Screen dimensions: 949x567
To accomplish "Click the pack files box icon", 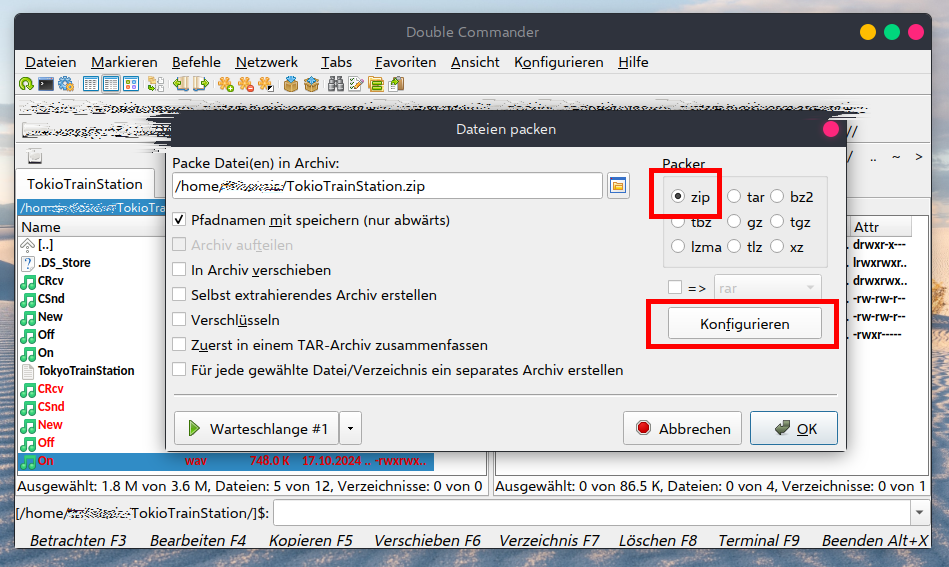I will (291, 84).
